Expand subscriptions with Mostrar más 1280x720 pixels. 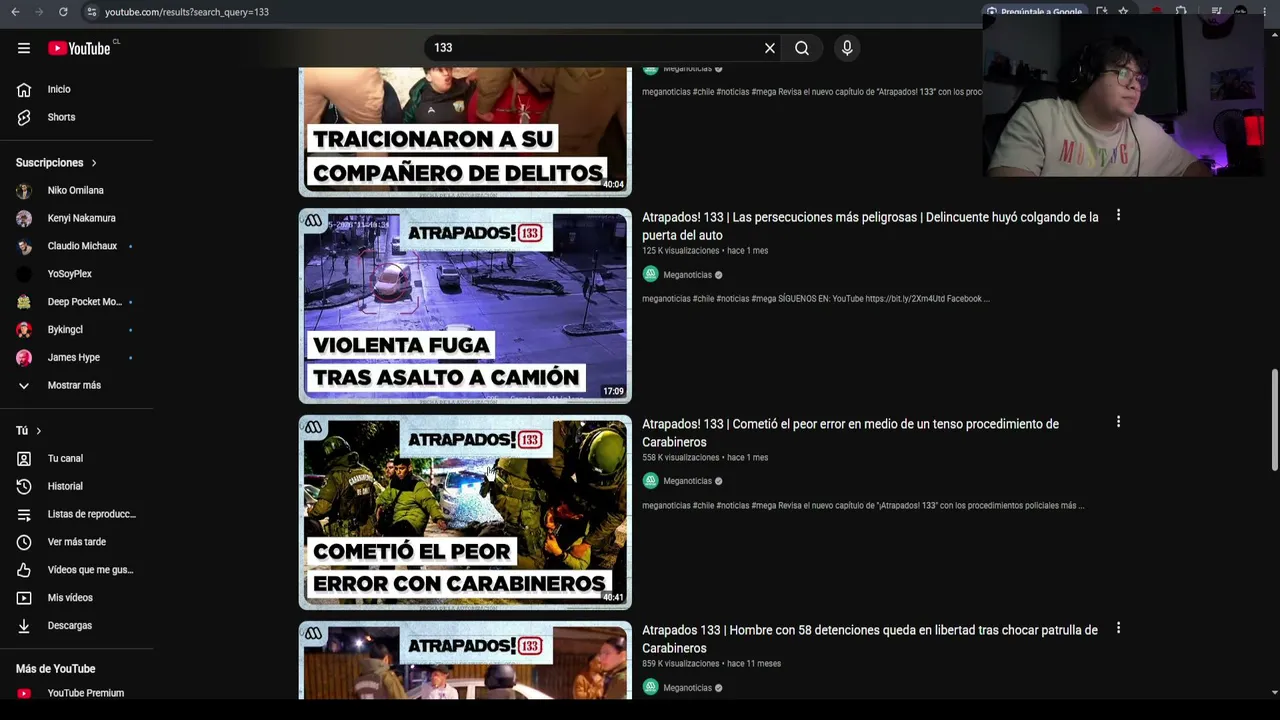pyautogui.click(x=76, y=385)
